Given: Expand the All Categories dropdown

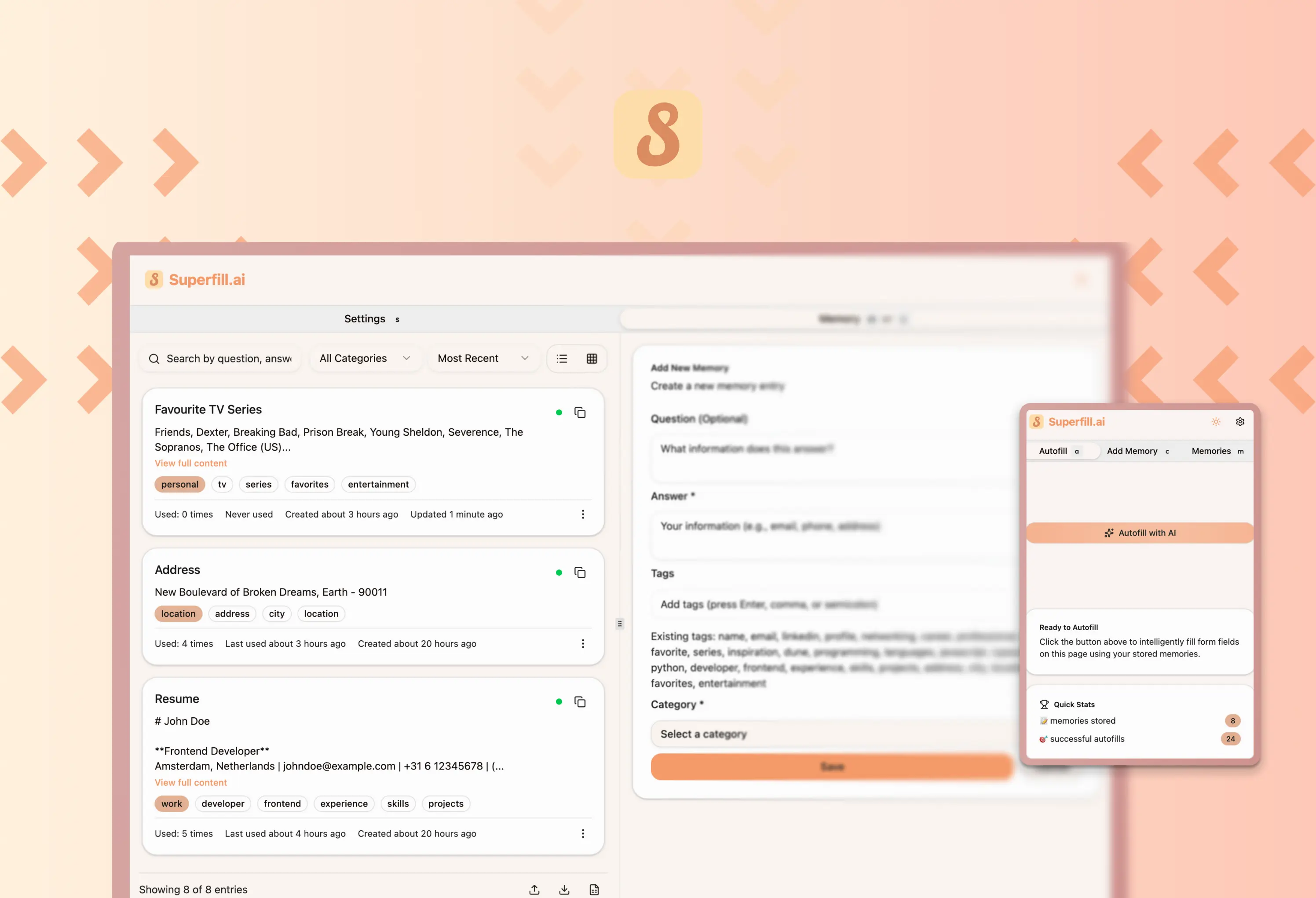Looking at the screenshot, I should [365, 358].
